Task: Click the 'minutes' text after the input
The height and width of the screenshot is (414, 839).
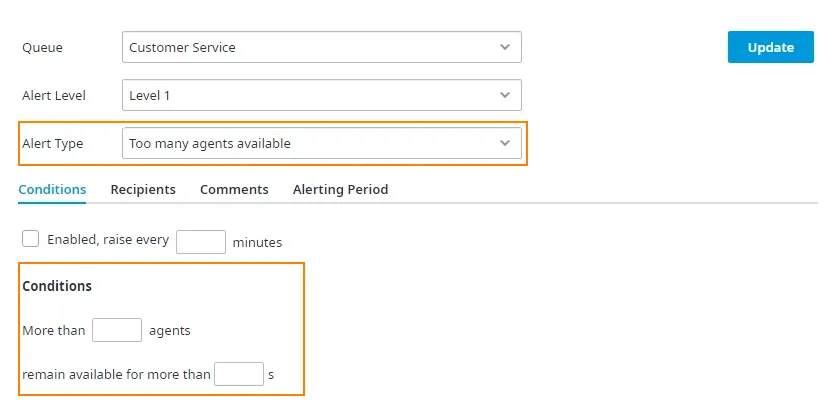Action: click(x=257, y=243)
